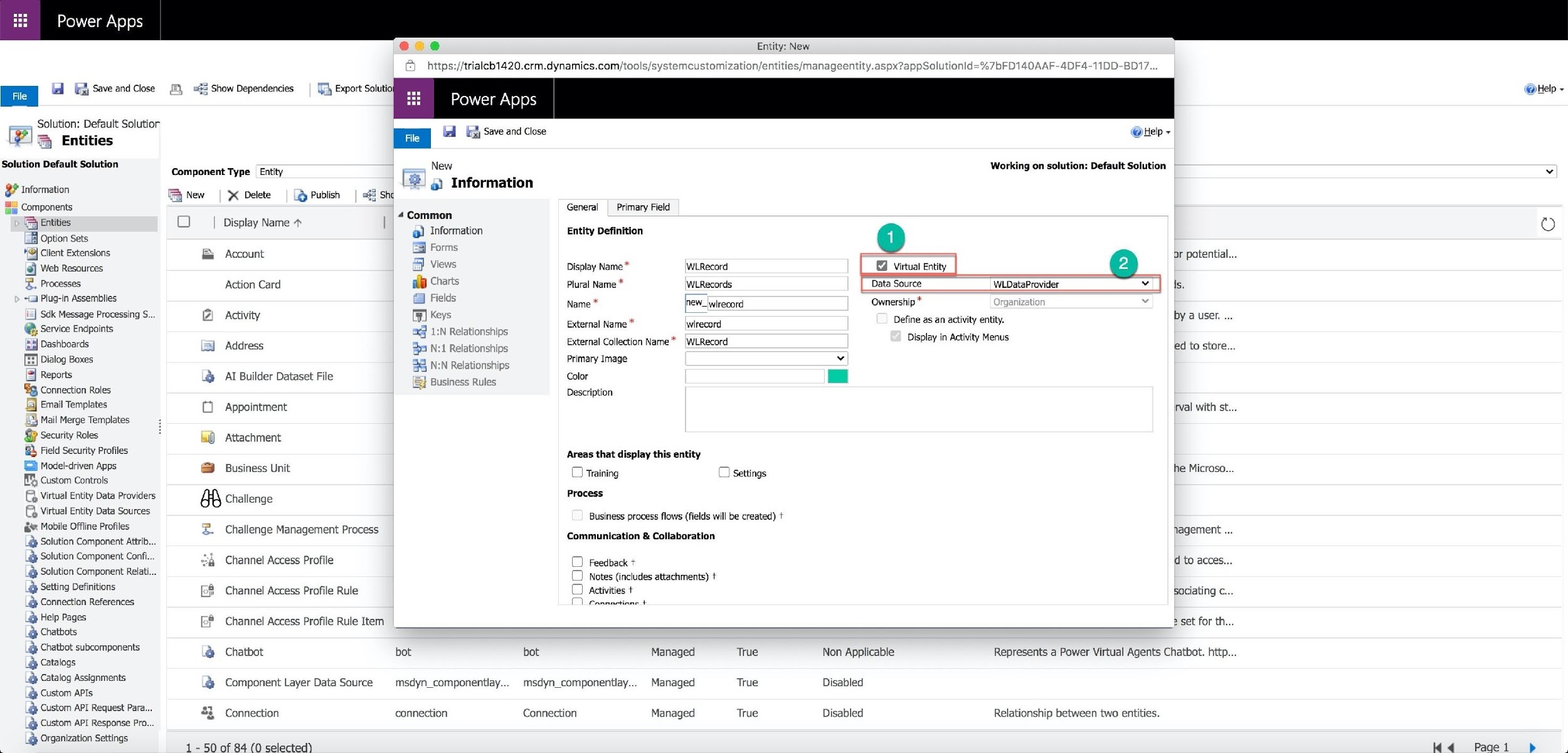Click the New entity icon in grid toolbar
The image size is (1568, 753).
pyautogui.click(x=176, y=195)
